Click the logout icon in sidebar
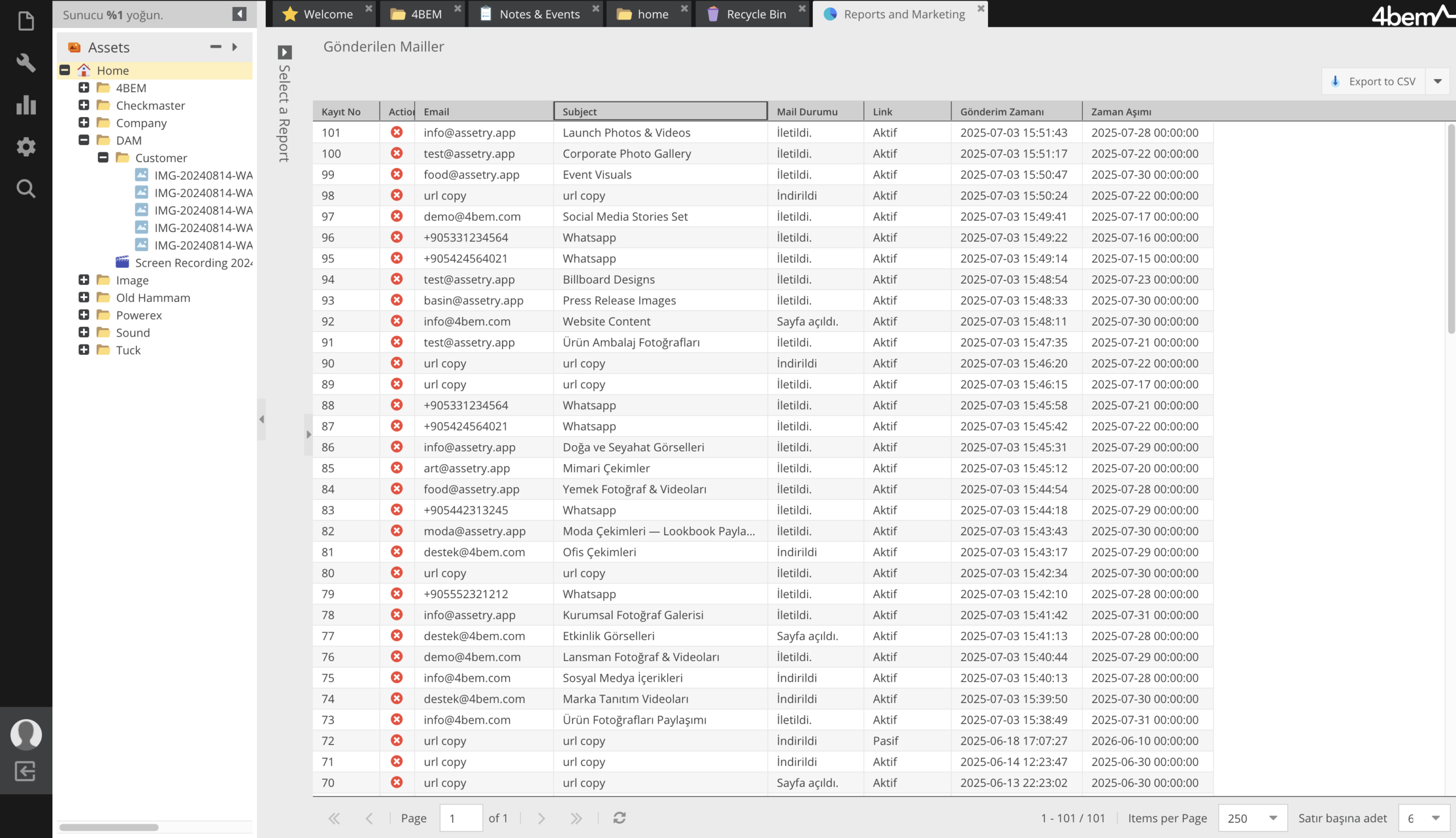Image resolution: width=1456 pixels, height=838 pixels. click(x=26, y=771)
